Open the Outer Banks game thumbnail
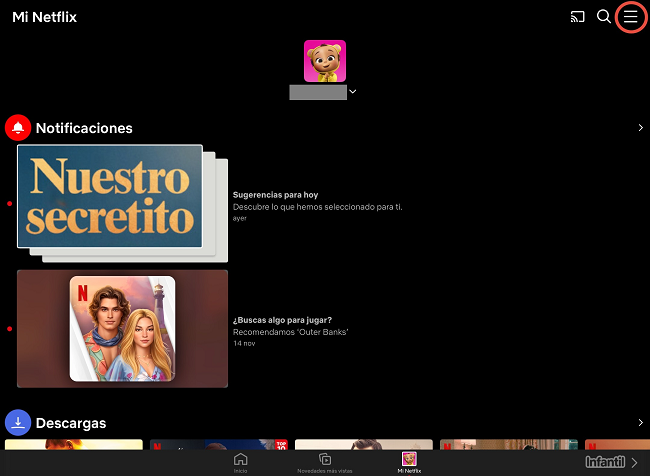 click(122, 329)
